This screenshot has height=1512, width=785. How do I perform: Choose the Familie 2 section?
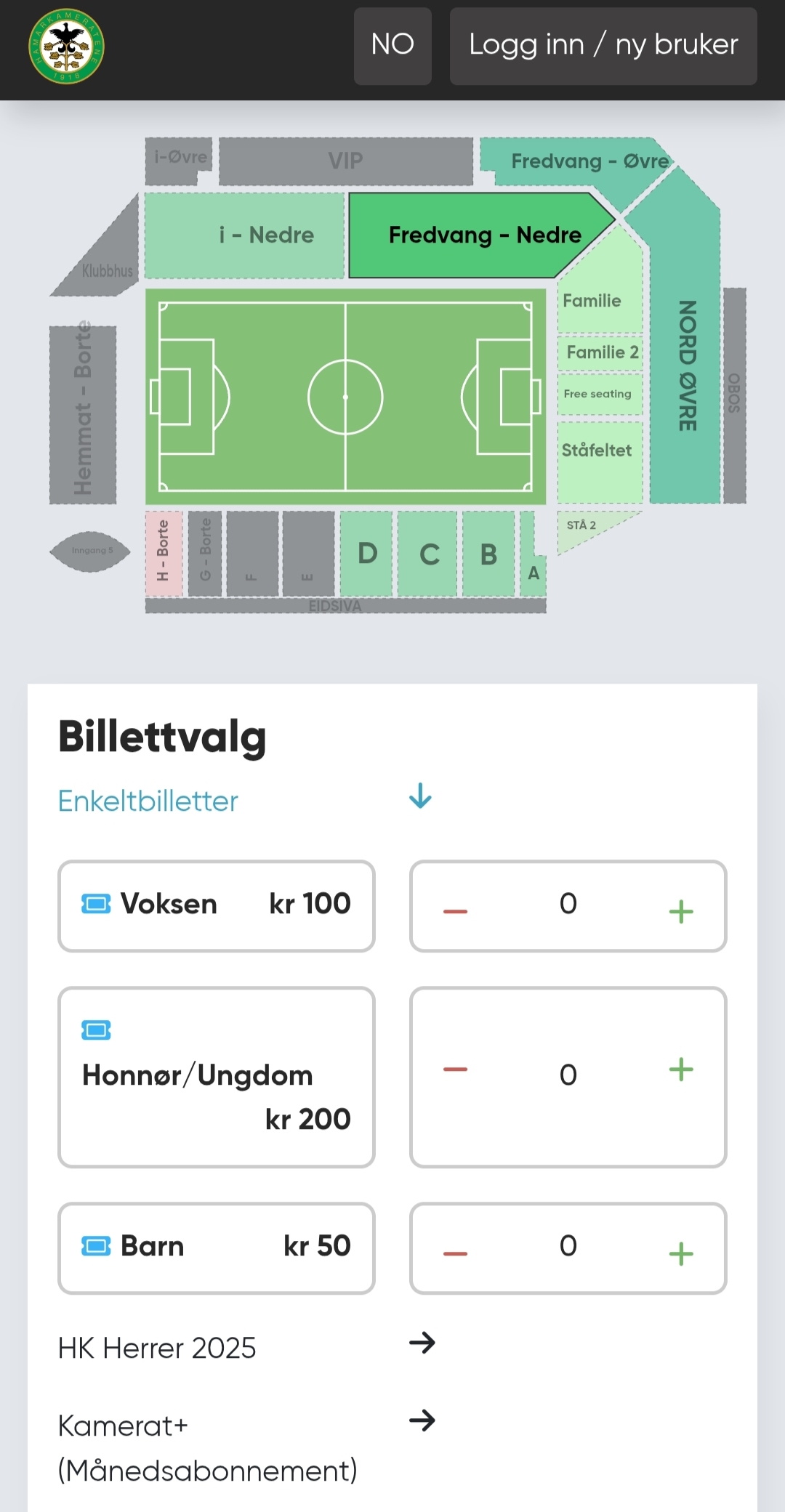tap(600, 352)
